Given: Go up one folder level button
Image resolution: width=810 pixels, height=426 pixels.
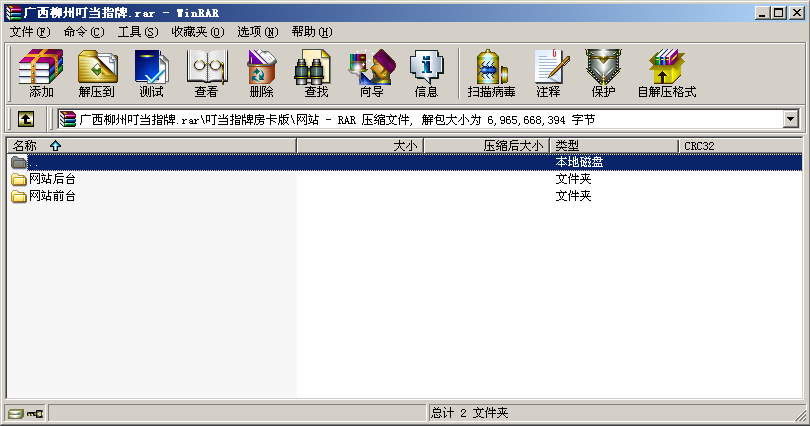Looking at the screenshot, I should [x=26, y=119].
